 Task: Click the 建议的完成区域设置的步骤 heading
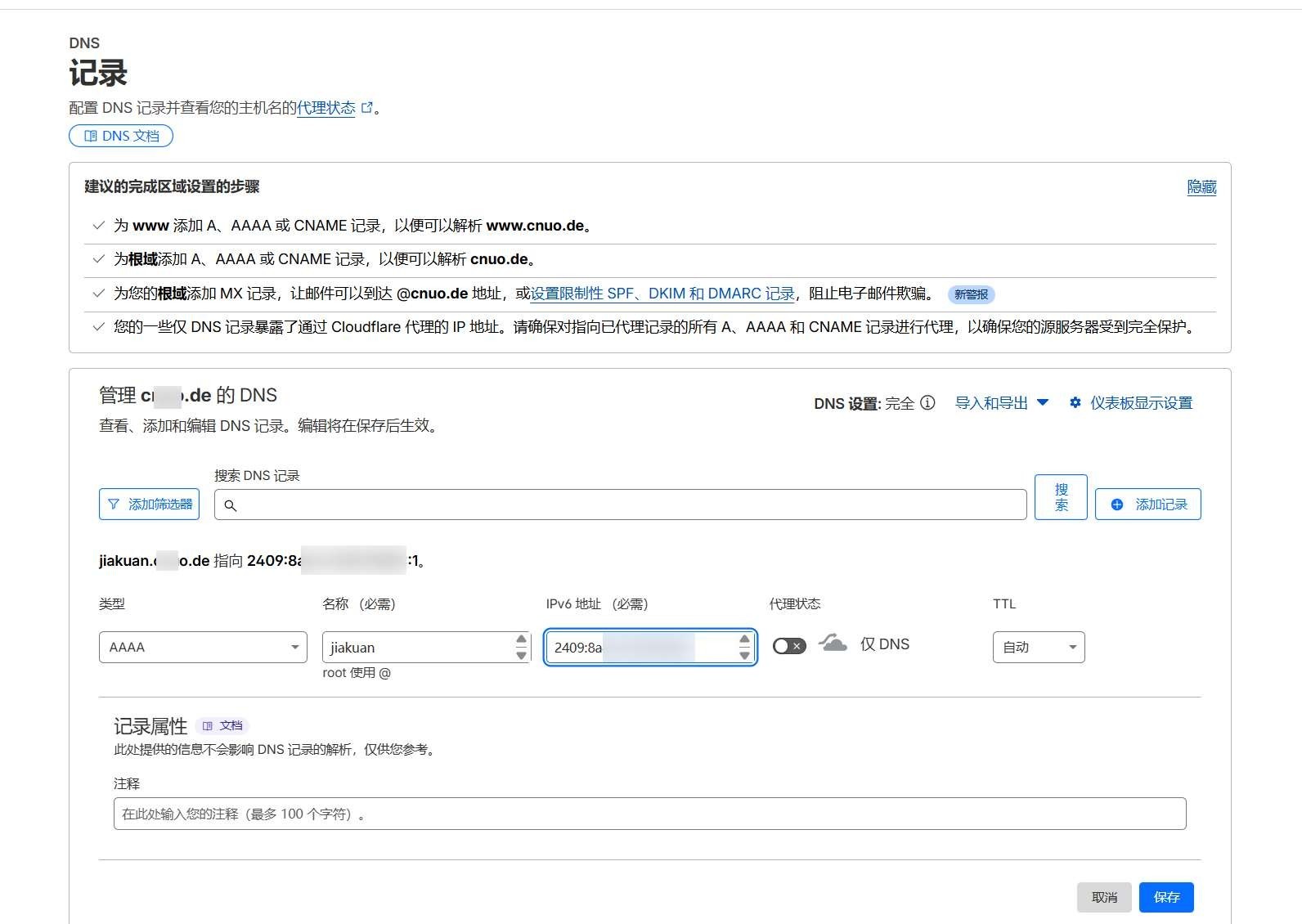pyautogui.click(x=172, y=186)
